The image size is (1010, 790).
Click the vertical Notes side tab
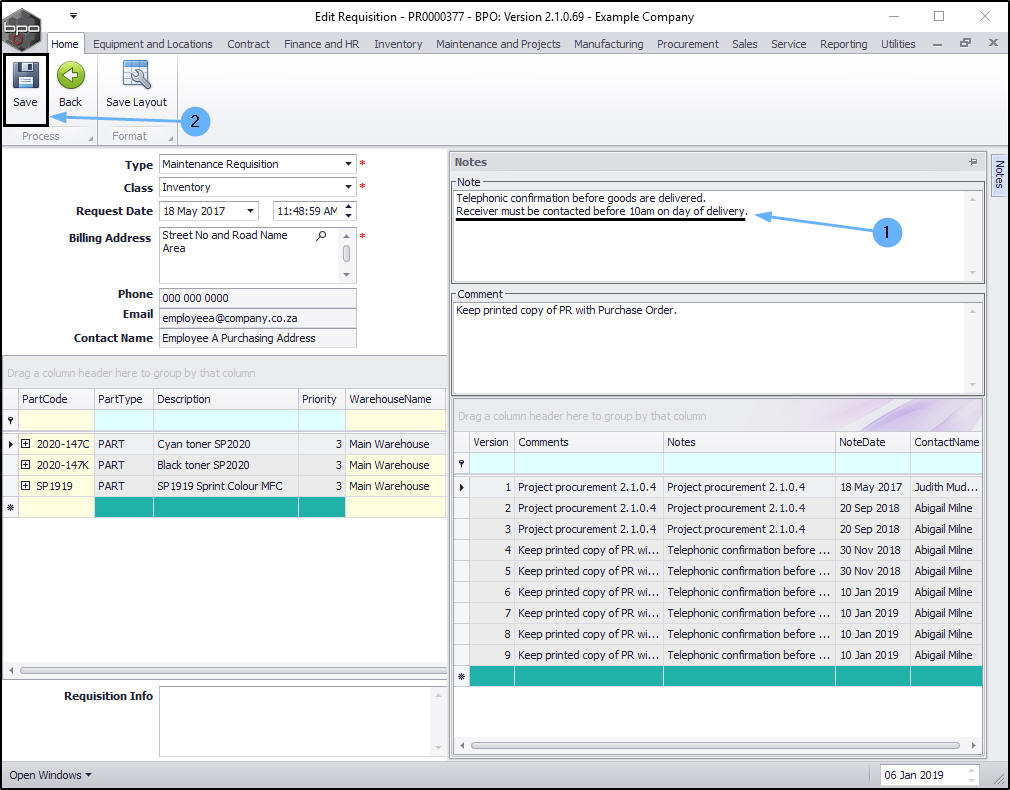[999, 175]
